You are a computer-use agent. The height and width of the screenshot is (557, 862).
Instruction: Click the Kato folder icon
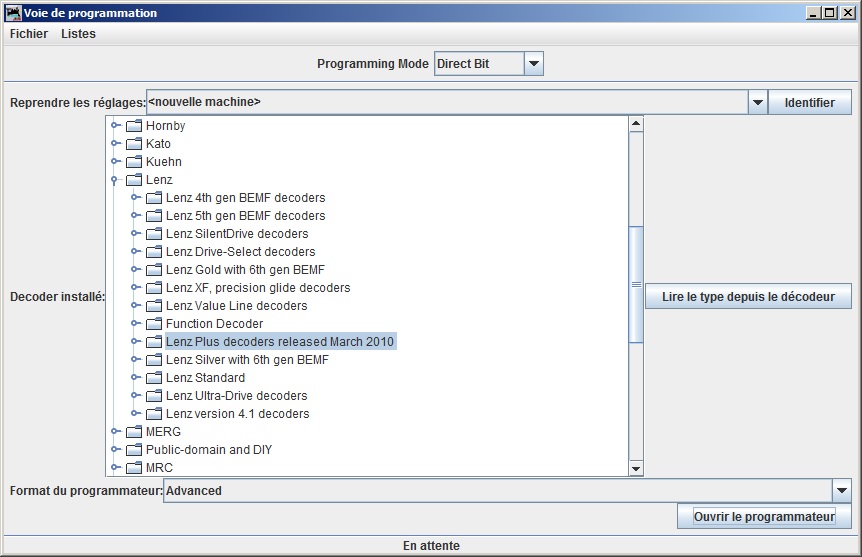[x=134, y=144]
